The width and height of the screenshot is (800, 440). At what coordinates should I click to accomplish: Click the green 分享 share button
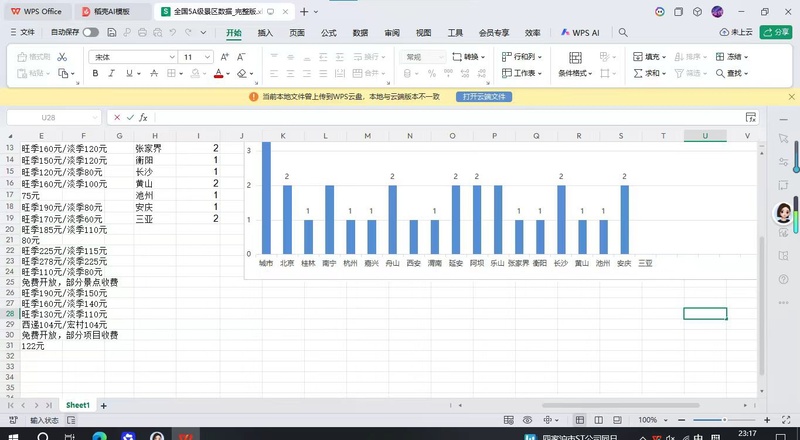[776, 32]
